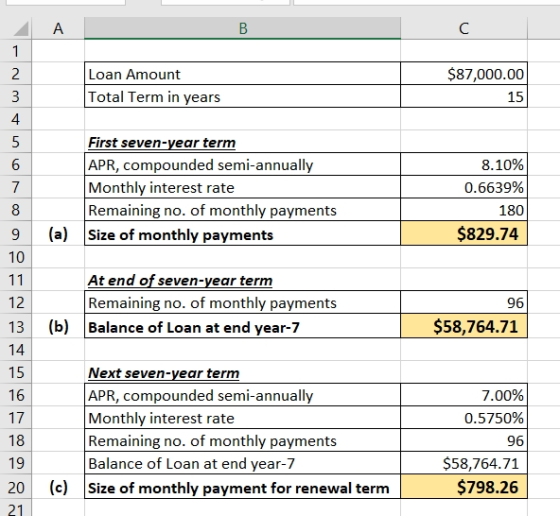The height and width of the screenshot is (516, 560).
Task: Click the Total Term value 15 cell
Action: 464,96
